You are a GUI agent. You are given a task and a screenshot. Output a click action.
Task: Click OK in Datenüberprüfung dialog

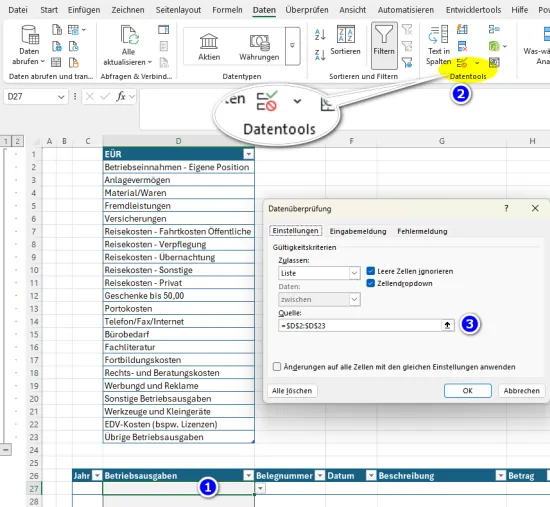pyautogui.click(x=468, y=391)
